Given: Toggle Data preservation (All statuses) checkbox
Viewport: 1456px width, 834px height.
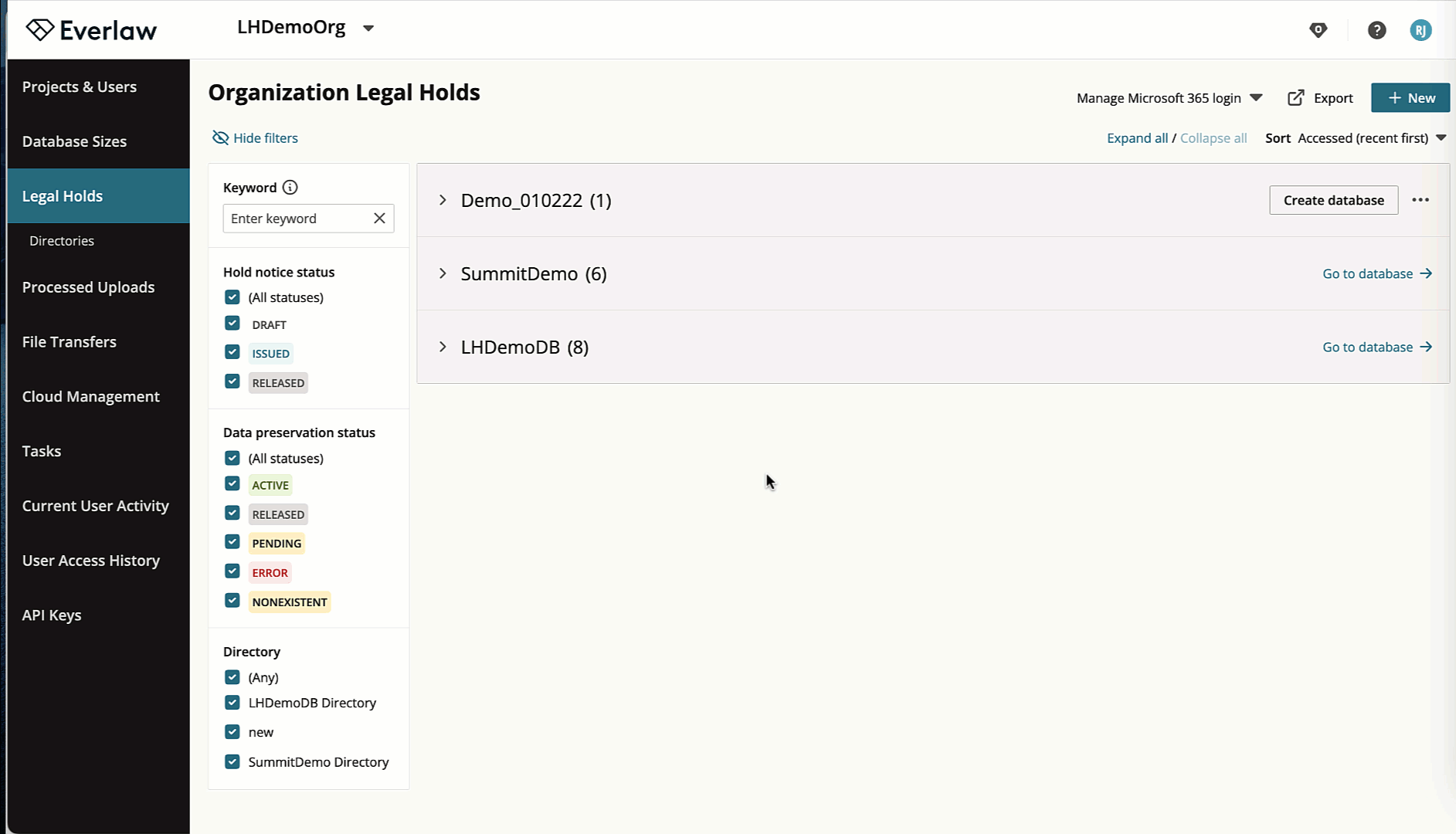Looking at the screenshot, I should click(232, 458).
